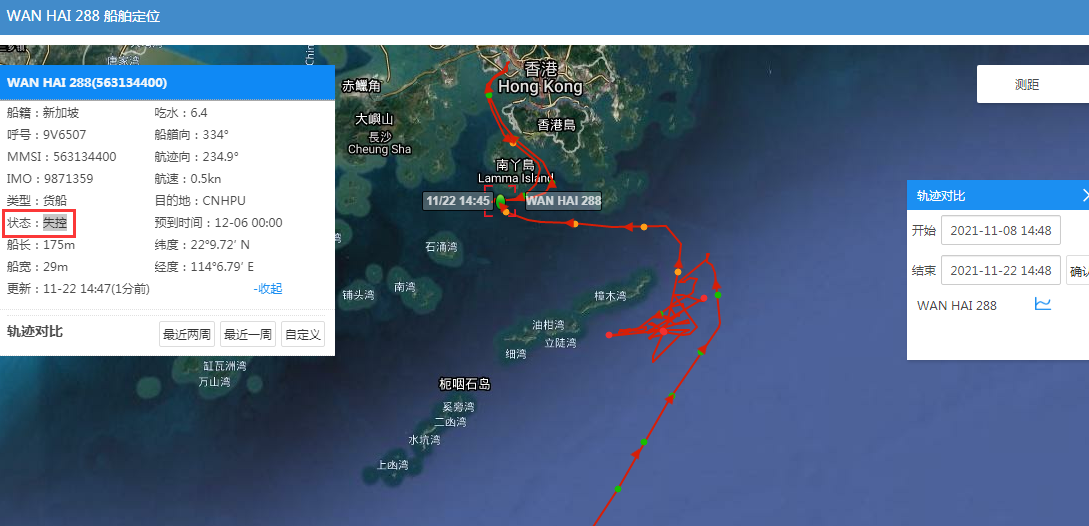Select the 最近一周 track range
Screen dimensions: 1089x526
pos(248,334)
